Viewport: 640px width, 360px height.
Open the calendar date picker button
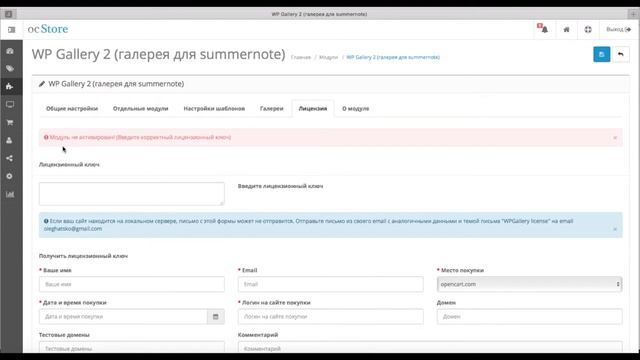click(216, 316)
